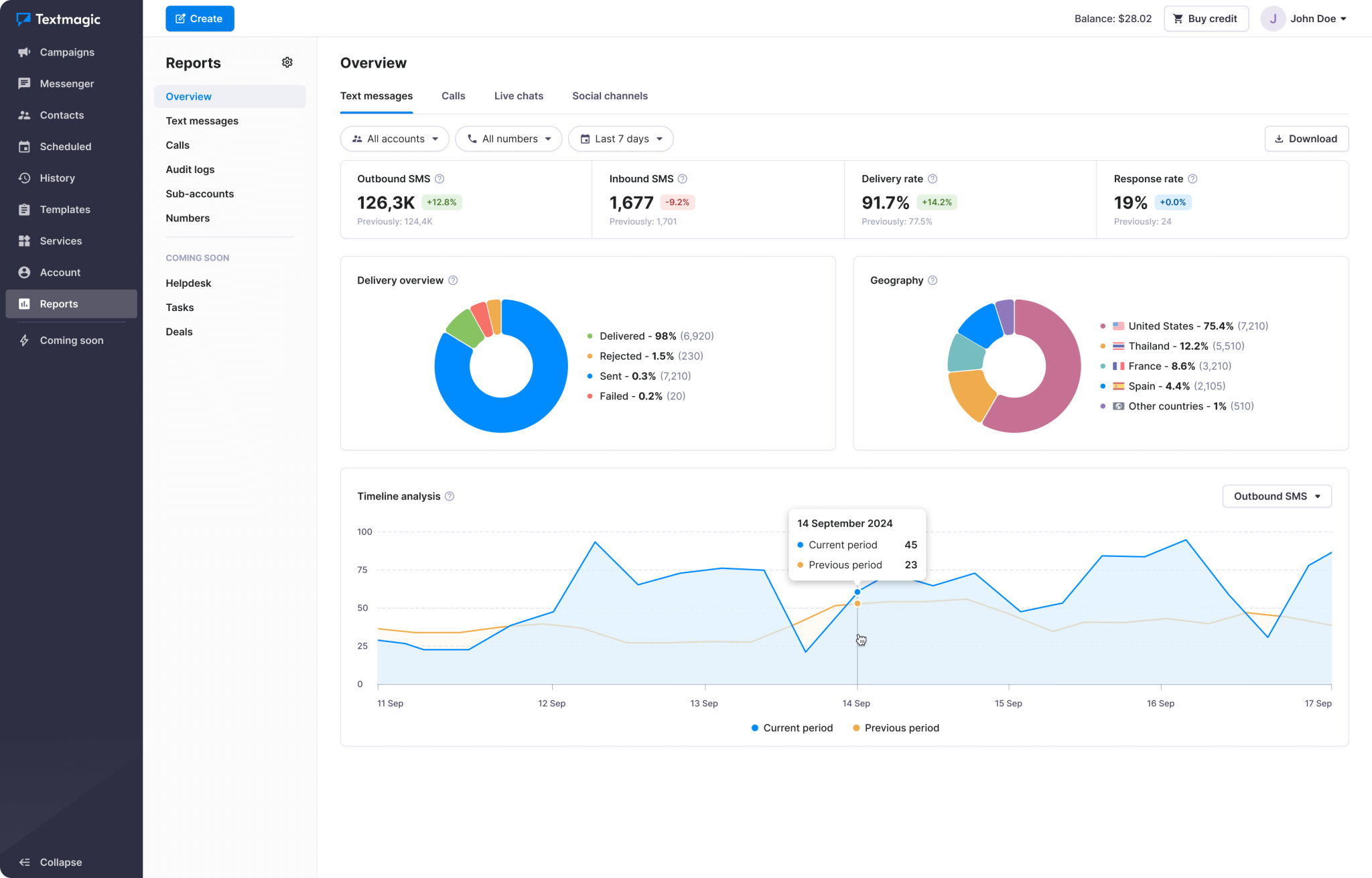
Task: Select the Campaigns icon in the sidebar
Action: pyautogui.click(x=25, y=52)
